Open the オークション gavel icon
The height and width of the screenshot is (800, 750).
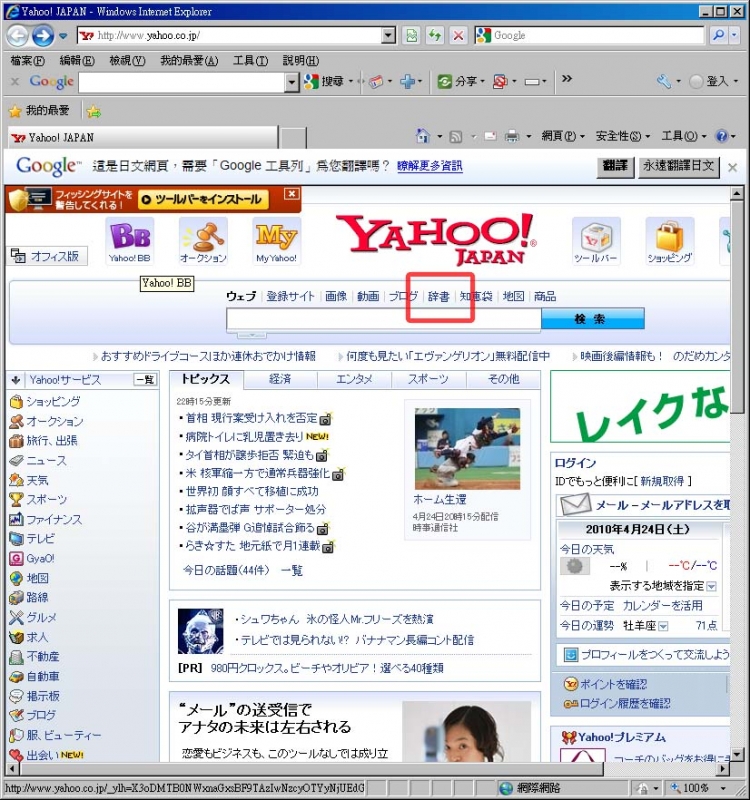click(203, 241)
